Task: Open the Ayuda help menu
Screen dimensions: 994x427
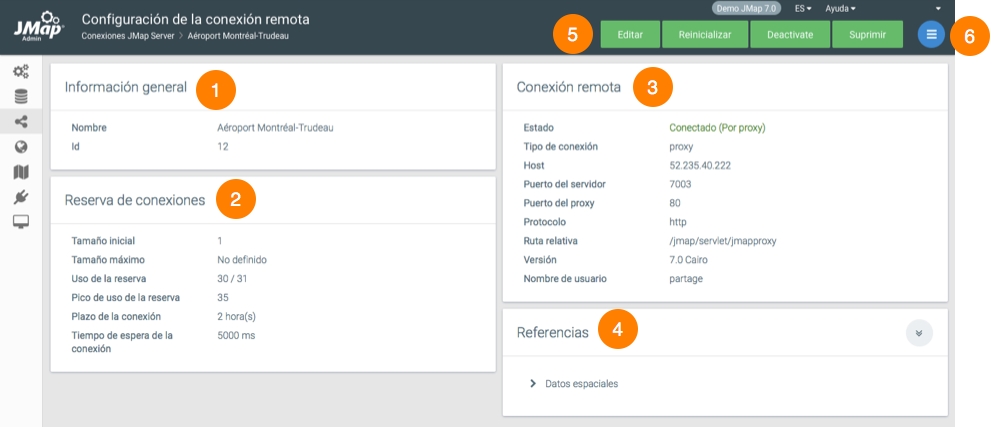Action: click(x=840, y=8)
